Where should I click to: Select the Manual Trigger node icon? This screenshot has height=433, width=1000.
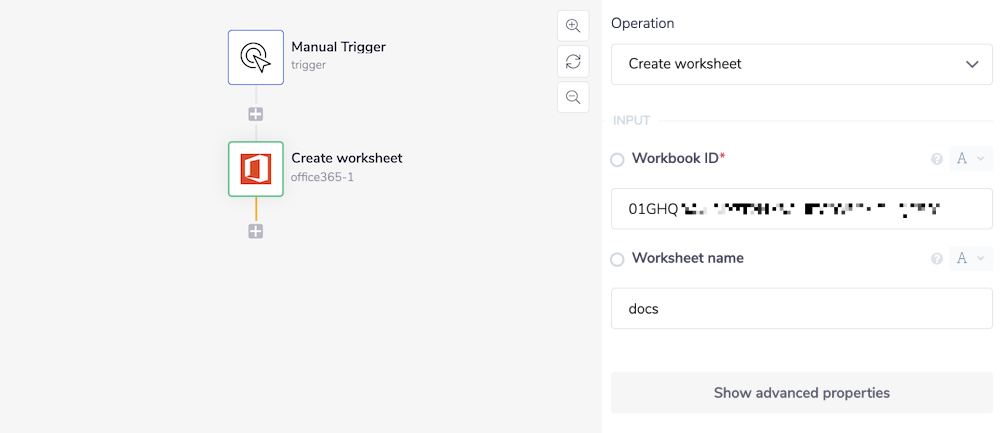256,57
